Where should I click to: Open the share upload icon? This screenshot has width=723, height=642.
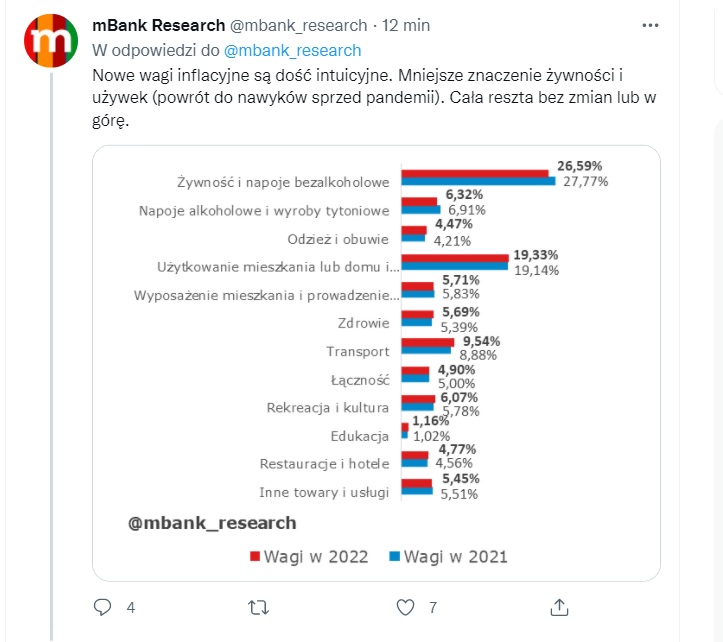click(x=559, y=607)
